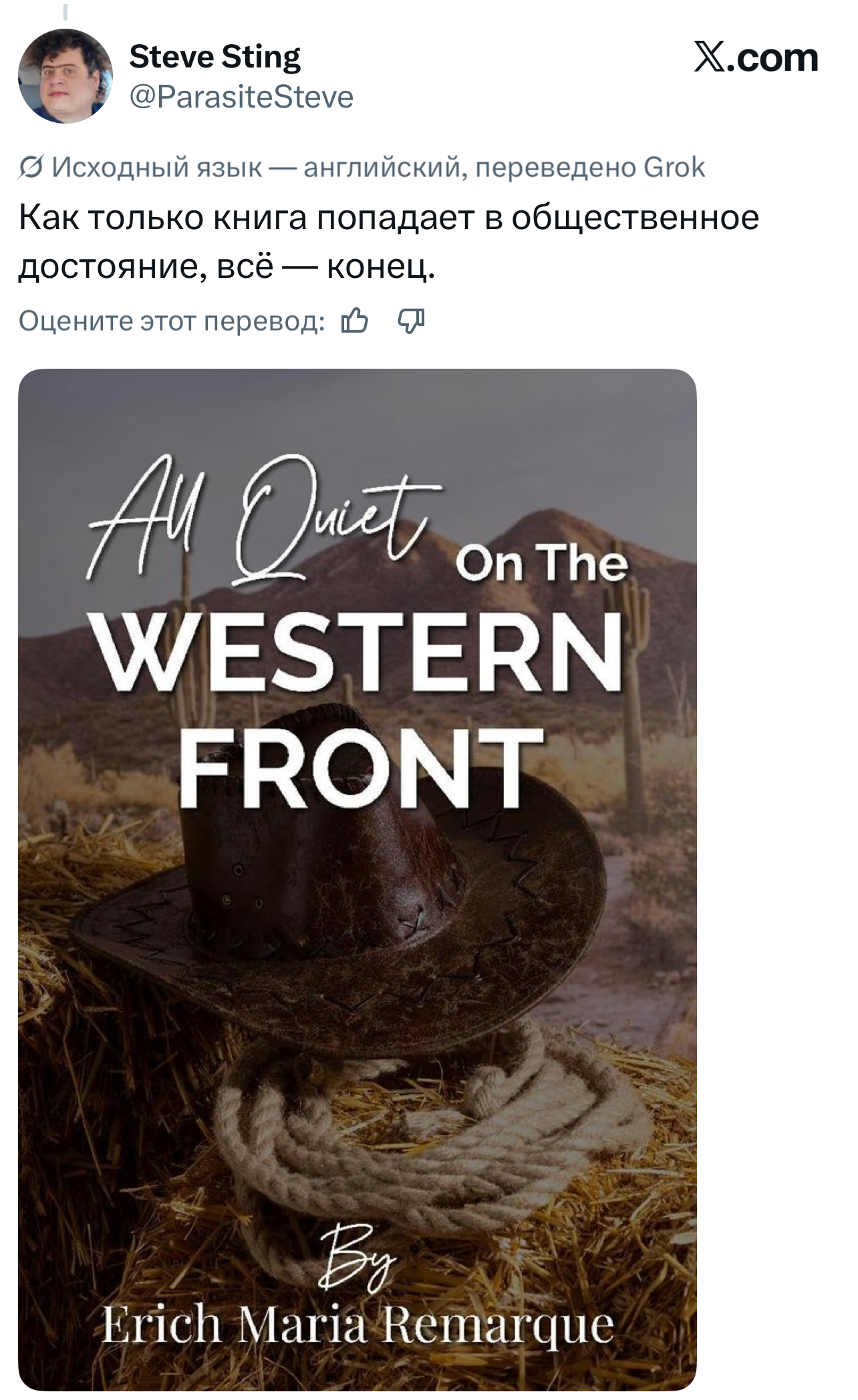Viewport: 858px width, 1400px height.
Task: Click the Grok translation icon
Action: coord(31,168)
